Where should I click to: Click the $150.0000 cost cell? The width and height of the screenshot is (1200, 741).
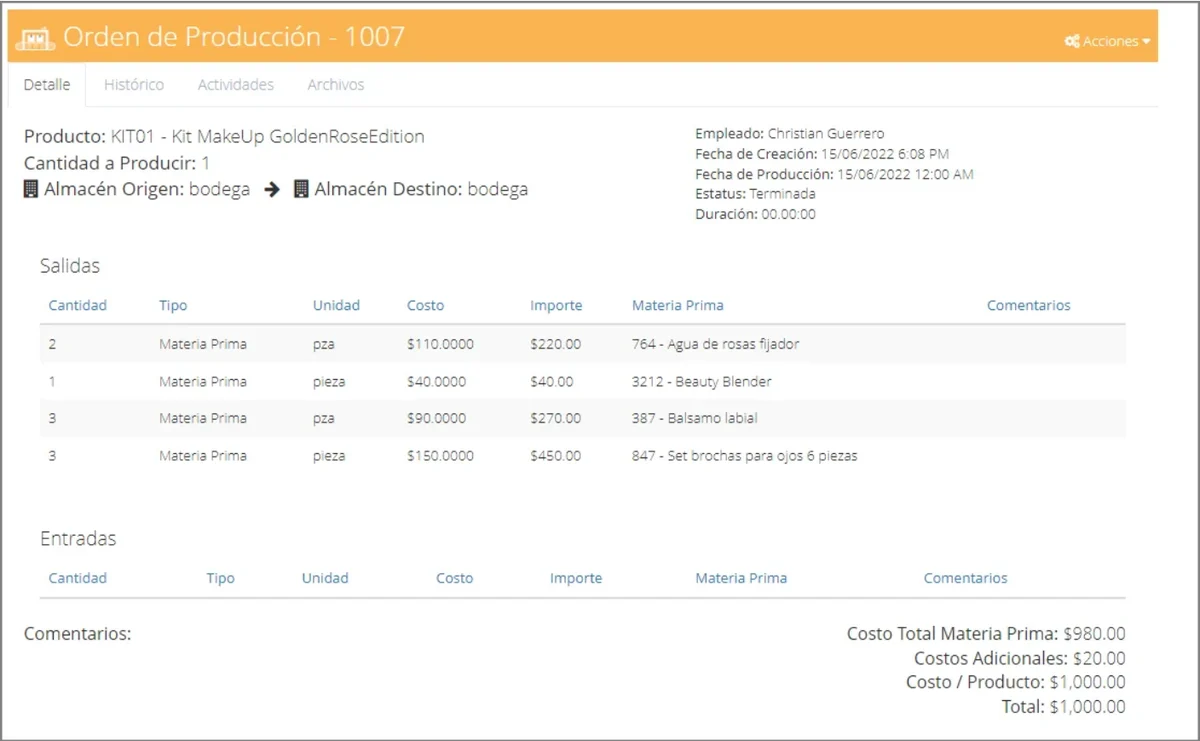point(440,456)
